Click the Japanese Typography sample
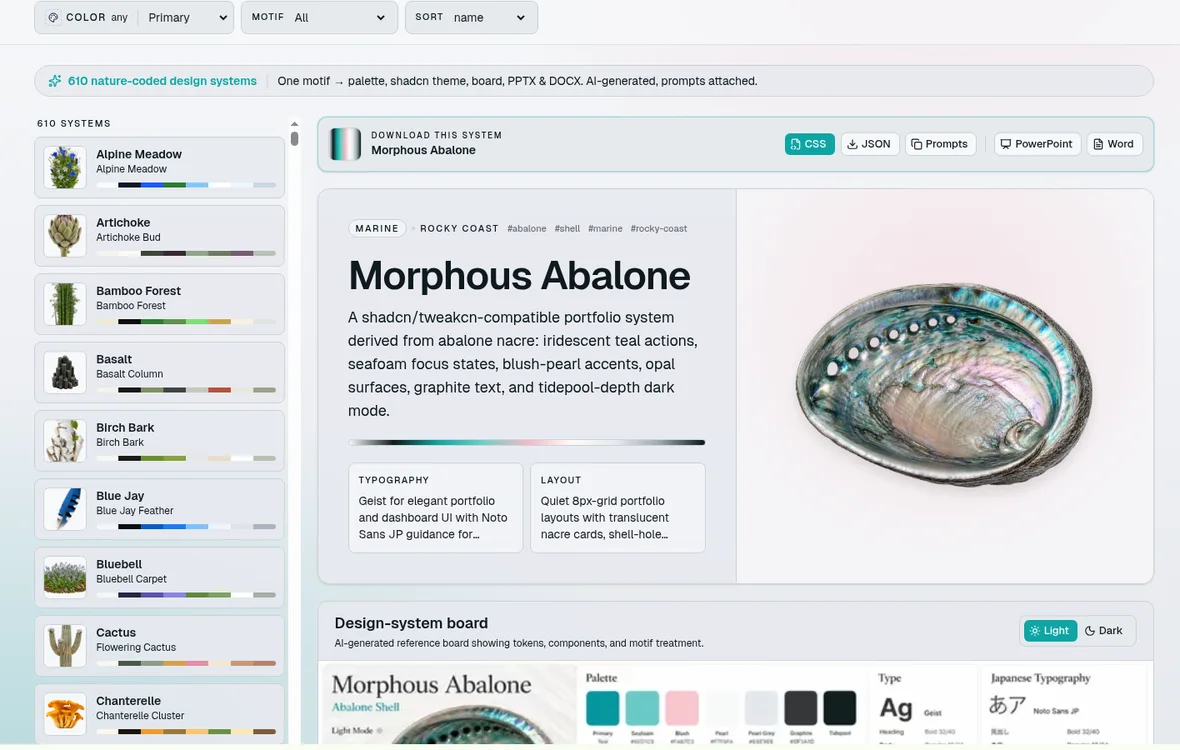This screenshot has height=750, width=1180. click(1007, 705)
